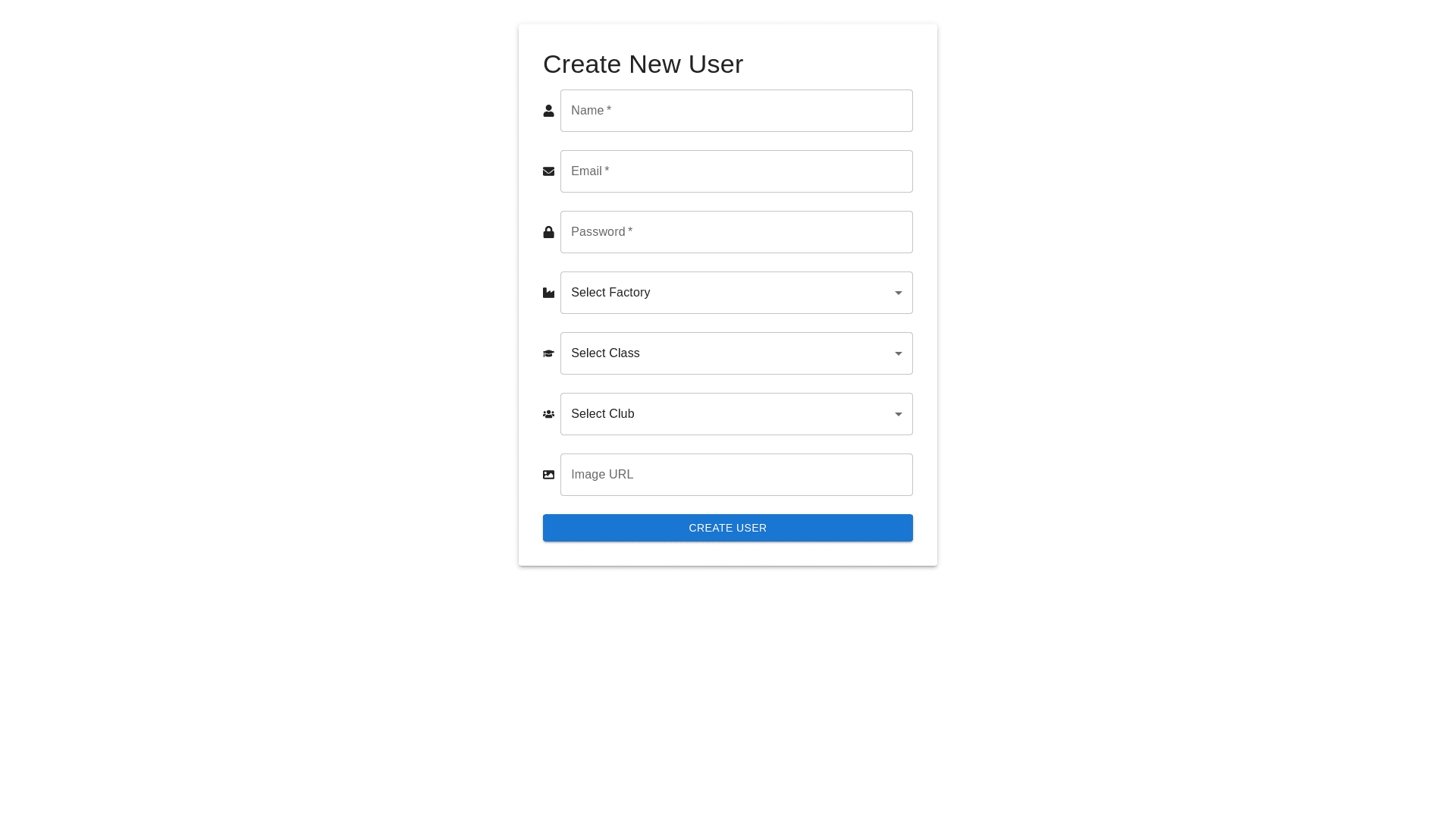Expand the Select Club dropdown arrow
Screen dimensions: 1456x819
pyautogui.click(x=898, y=414)
